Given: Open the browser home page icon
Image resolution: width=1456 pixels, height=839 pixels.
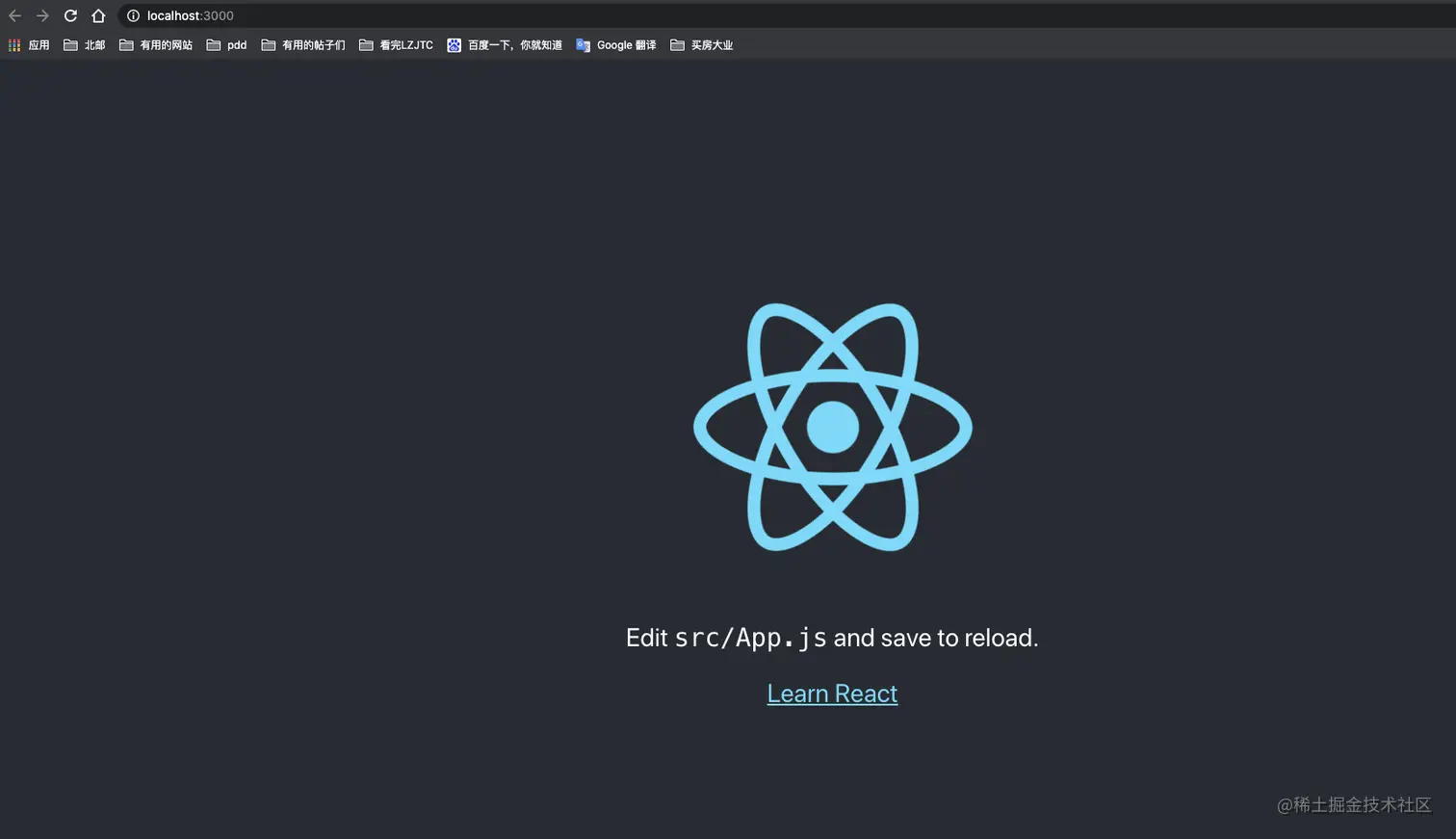Looking at the screenshot, I should pyautogui.click(x=98, y=15).
